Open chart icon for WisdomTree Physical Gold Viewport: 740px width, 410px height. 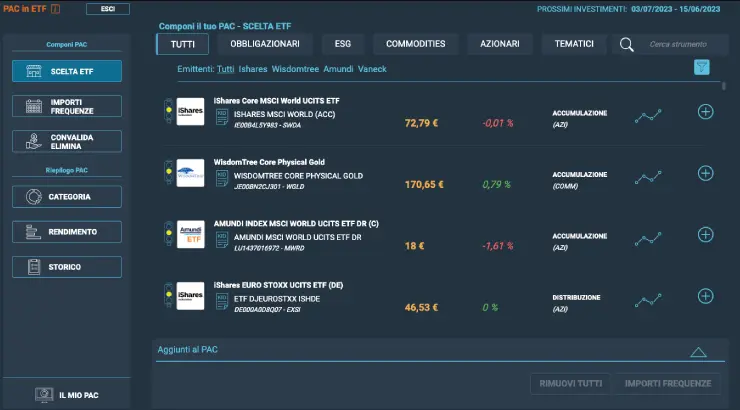pos(648,177)
